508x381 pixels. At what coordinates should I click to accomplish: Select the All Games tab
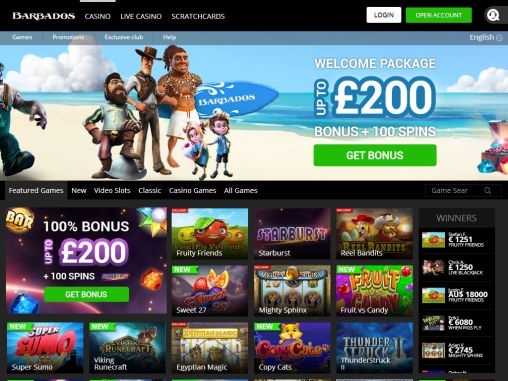(x=241, y=191)
